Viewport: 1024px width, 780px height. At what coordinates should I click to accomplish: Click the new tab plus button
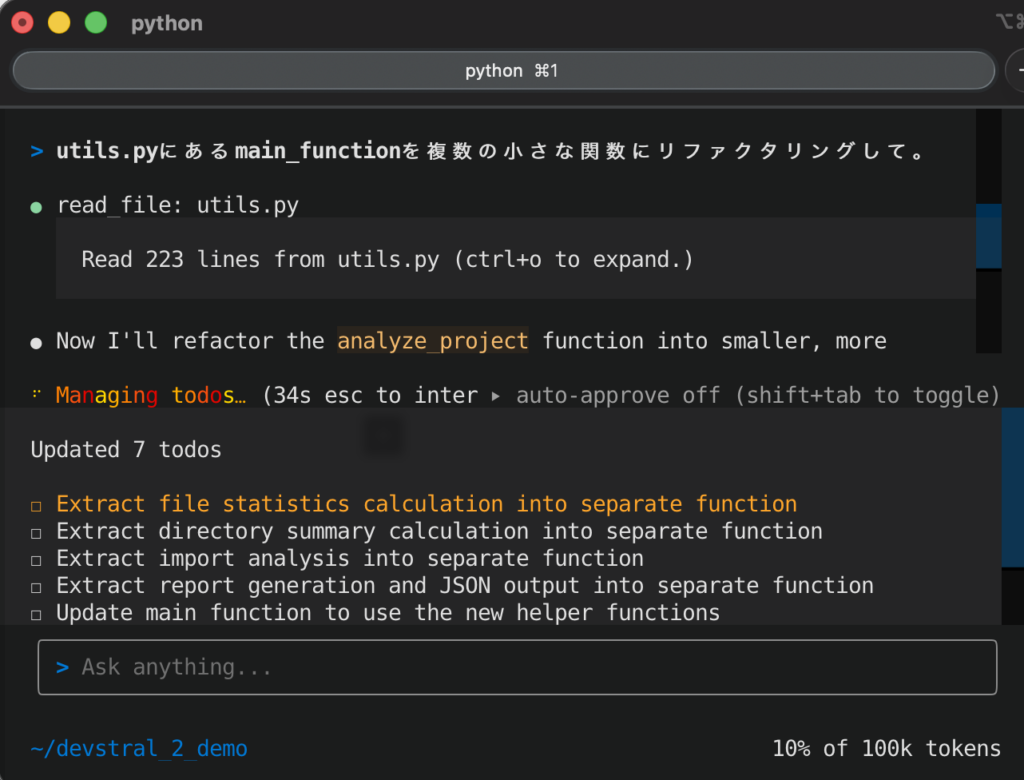pos(1016,71)
